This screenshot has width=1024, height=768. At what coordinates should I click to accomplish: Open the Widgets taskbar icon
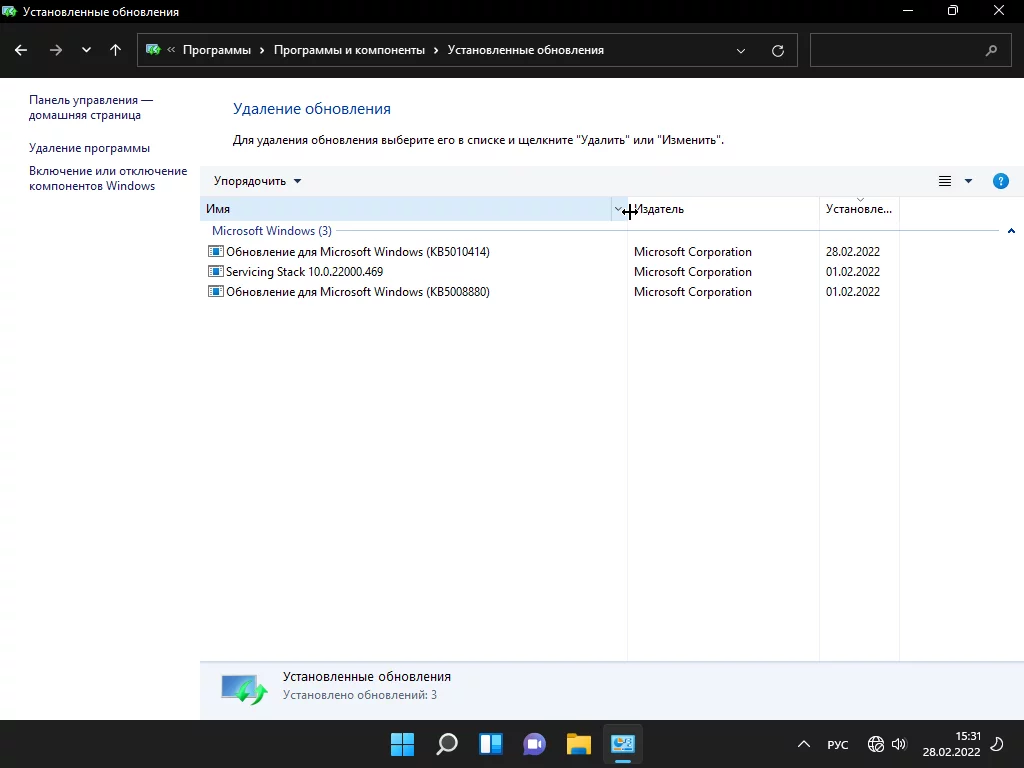click(490, 744)
